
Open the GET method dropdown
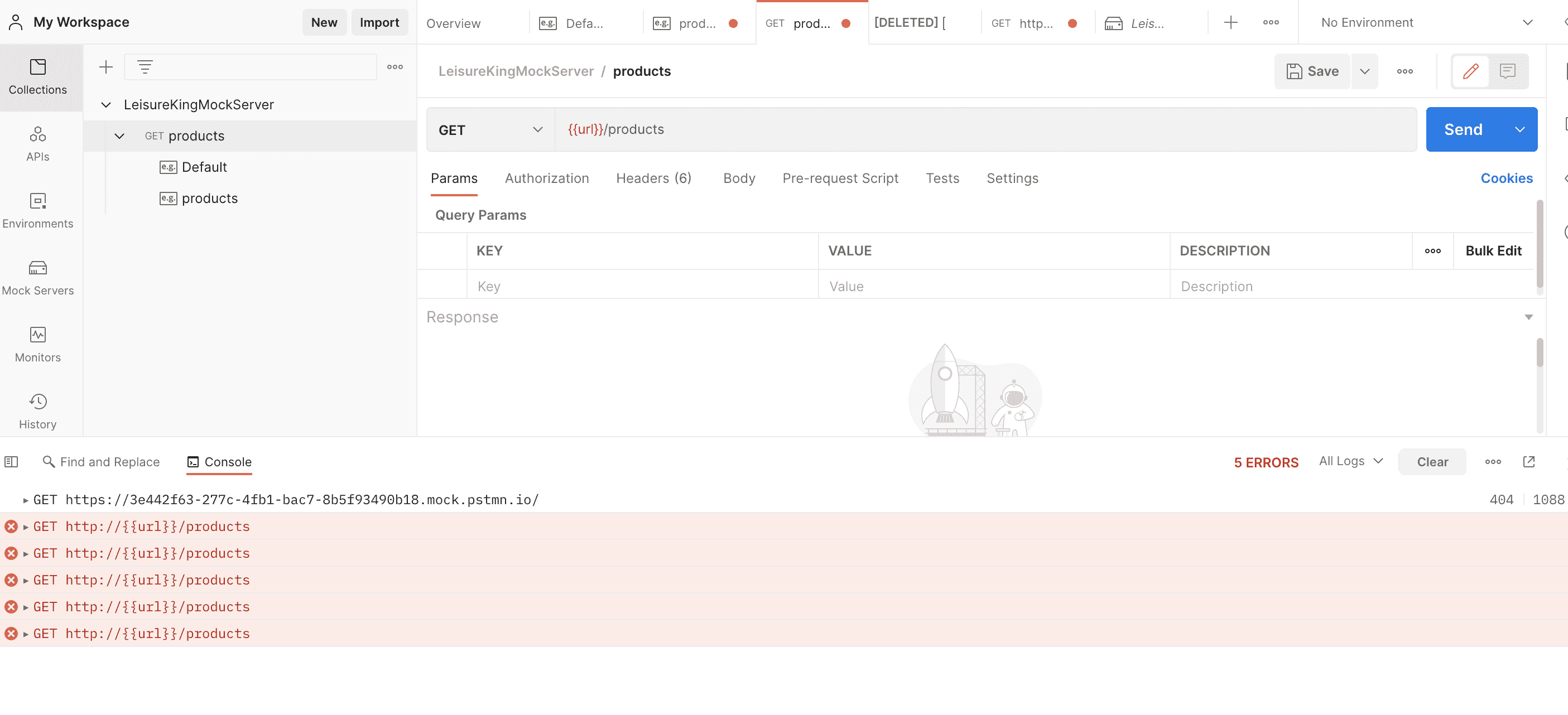[490, 129]
